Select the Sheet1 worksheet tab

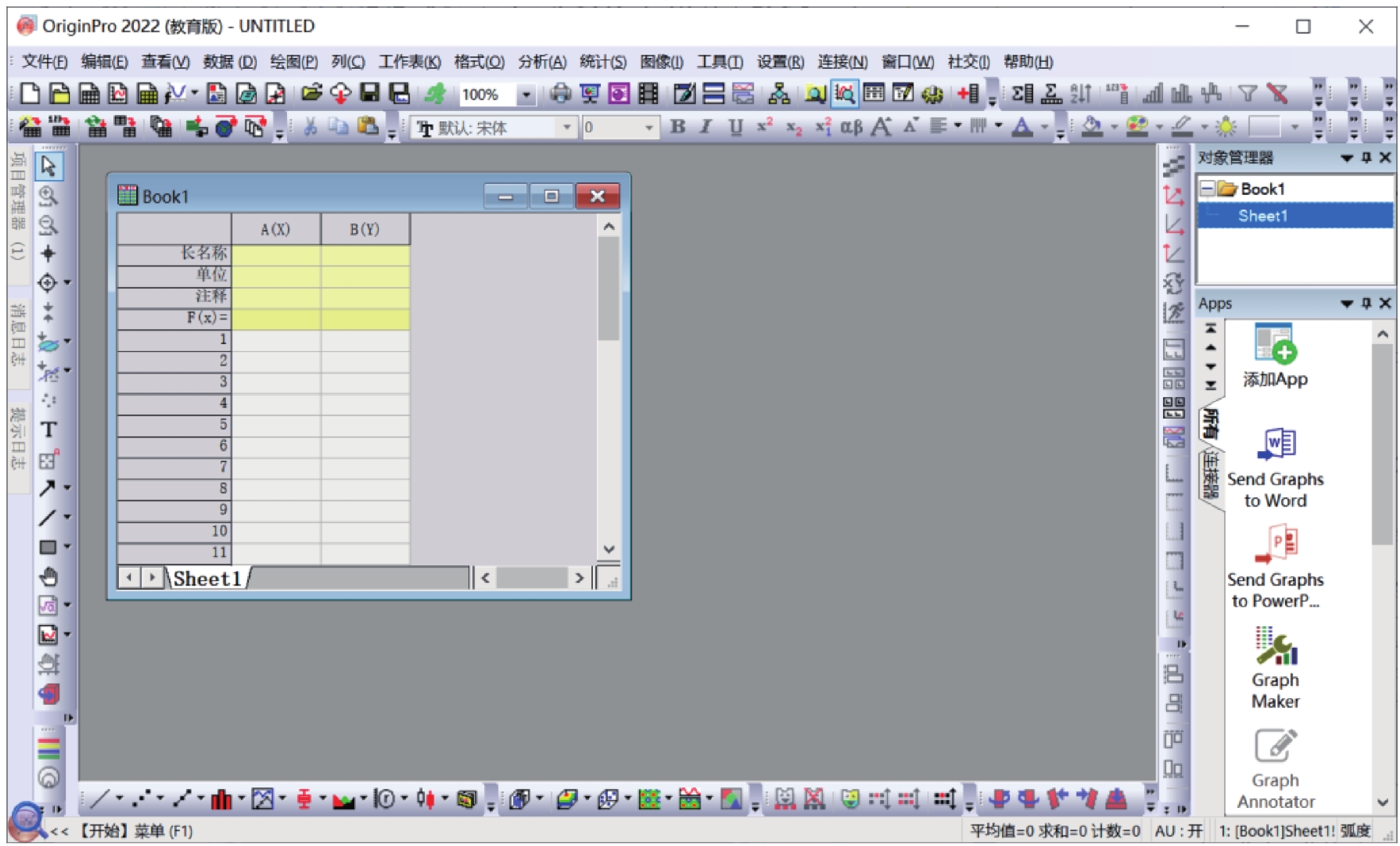[207, 578]
